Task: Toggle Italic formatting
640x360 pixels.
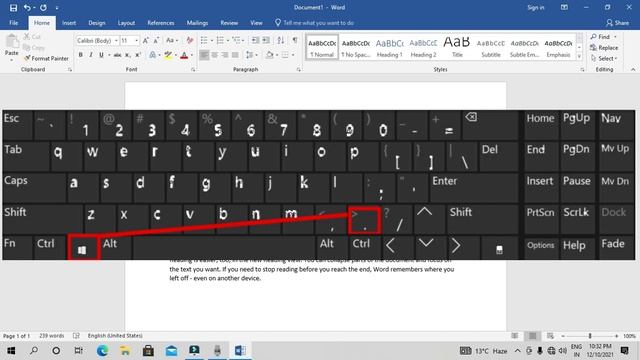Action: (91, 55)
